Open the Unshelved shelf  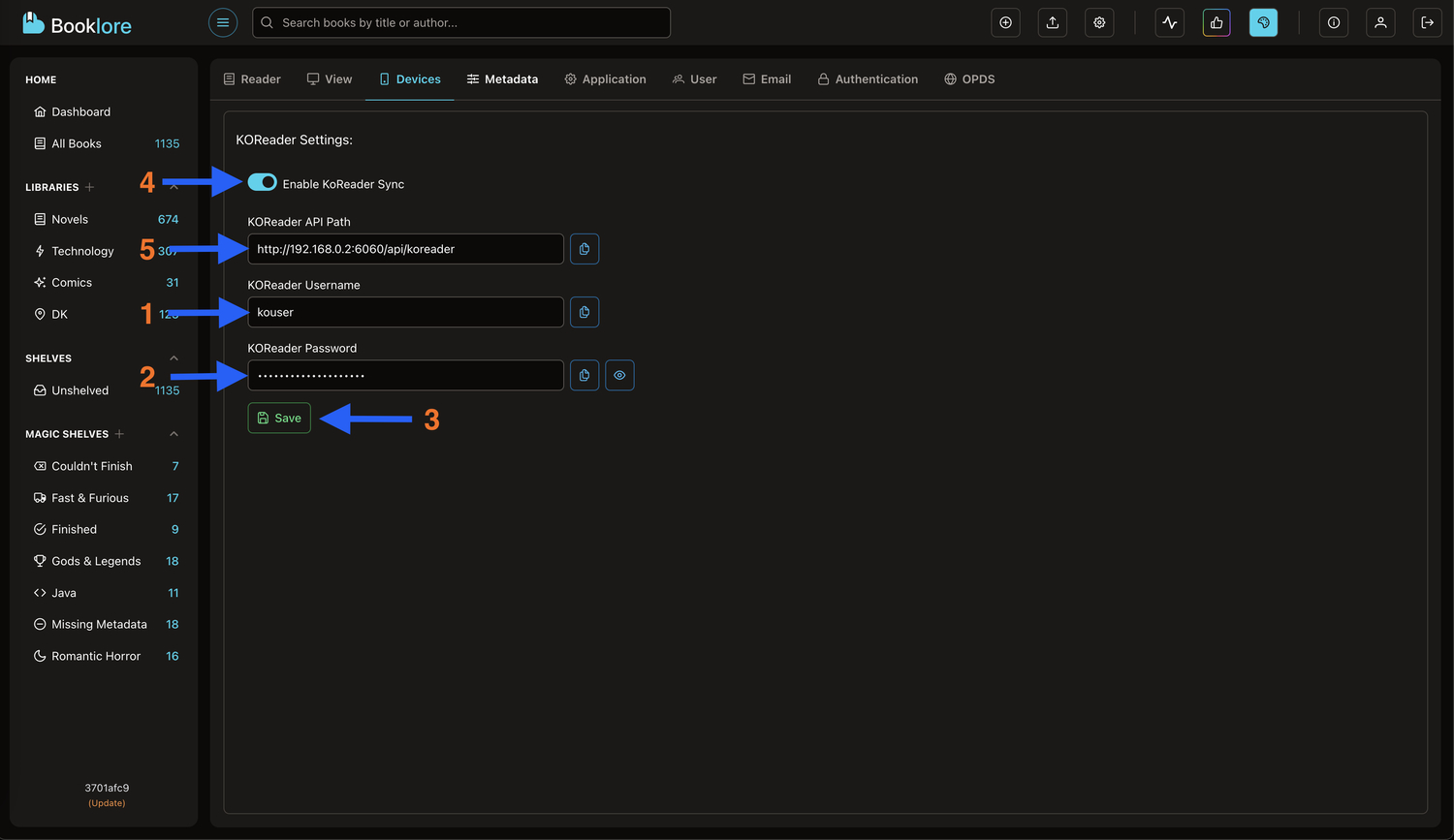(x=105, y=390)
